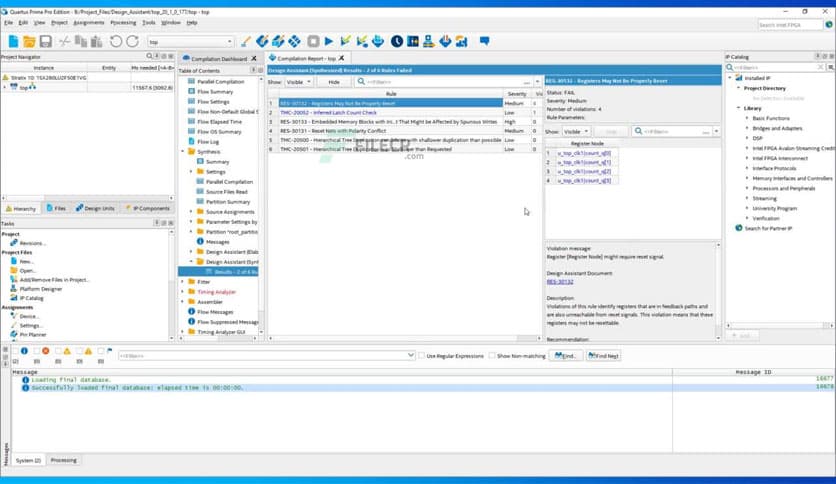Click the violation description vertical scrollbar
Viewport: 836px width, 484px height.
(718, 291)
